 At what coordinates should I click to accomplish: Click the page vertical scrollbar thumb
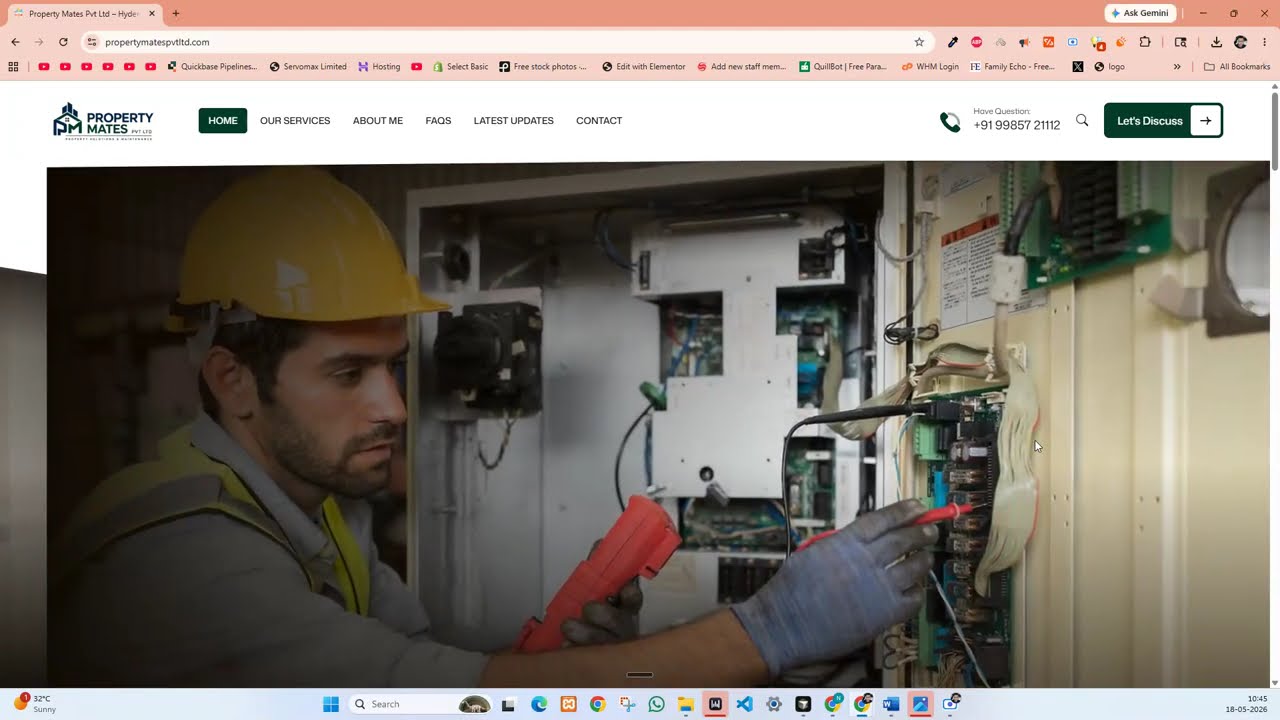[x=1275, y=130]
